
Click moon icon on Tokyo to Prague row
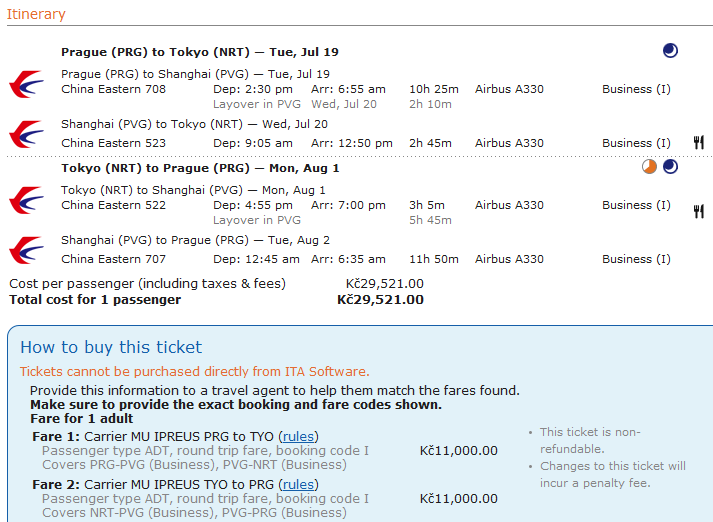tap(670, 167)
